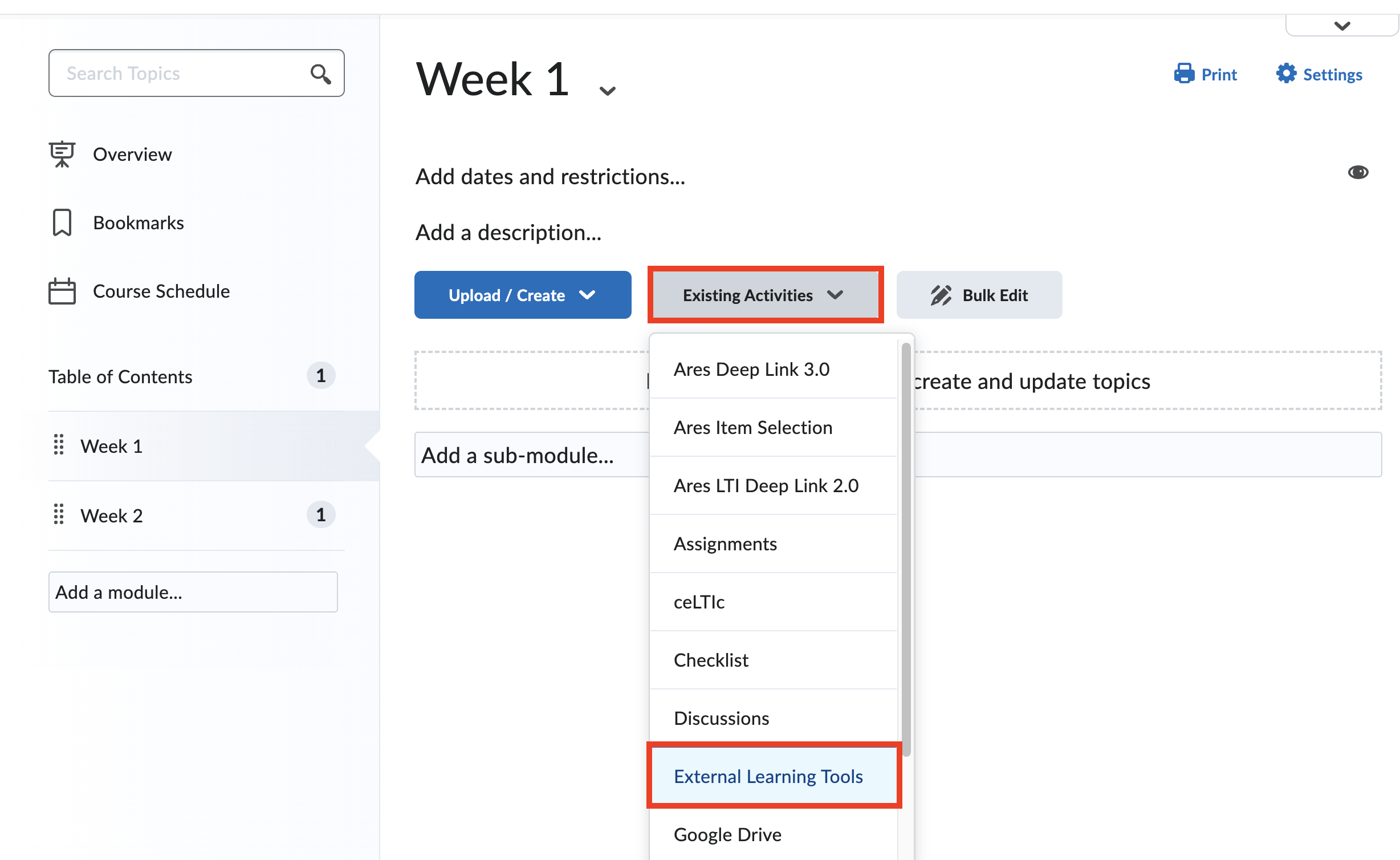Choose Assignments from the activities menu
The width and height of the screenshot is (1400, 860).
[x=725, y=544]
